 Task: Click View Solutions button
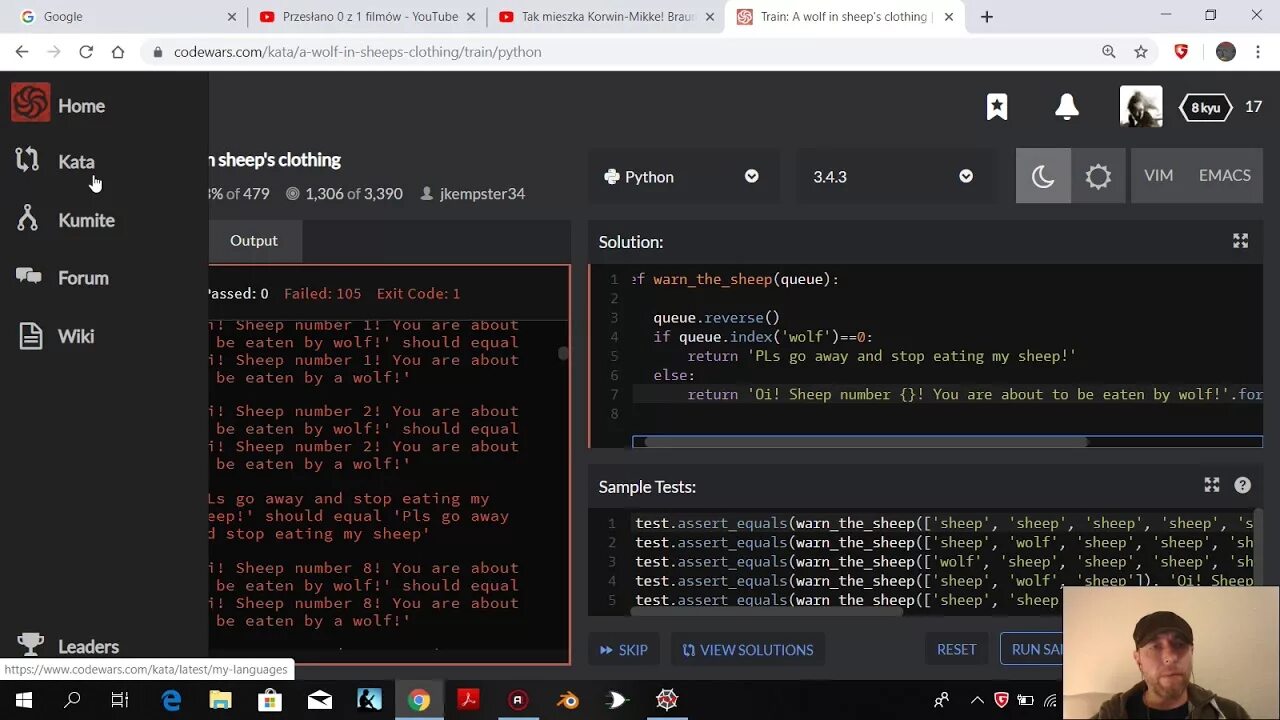click(748, 649)
